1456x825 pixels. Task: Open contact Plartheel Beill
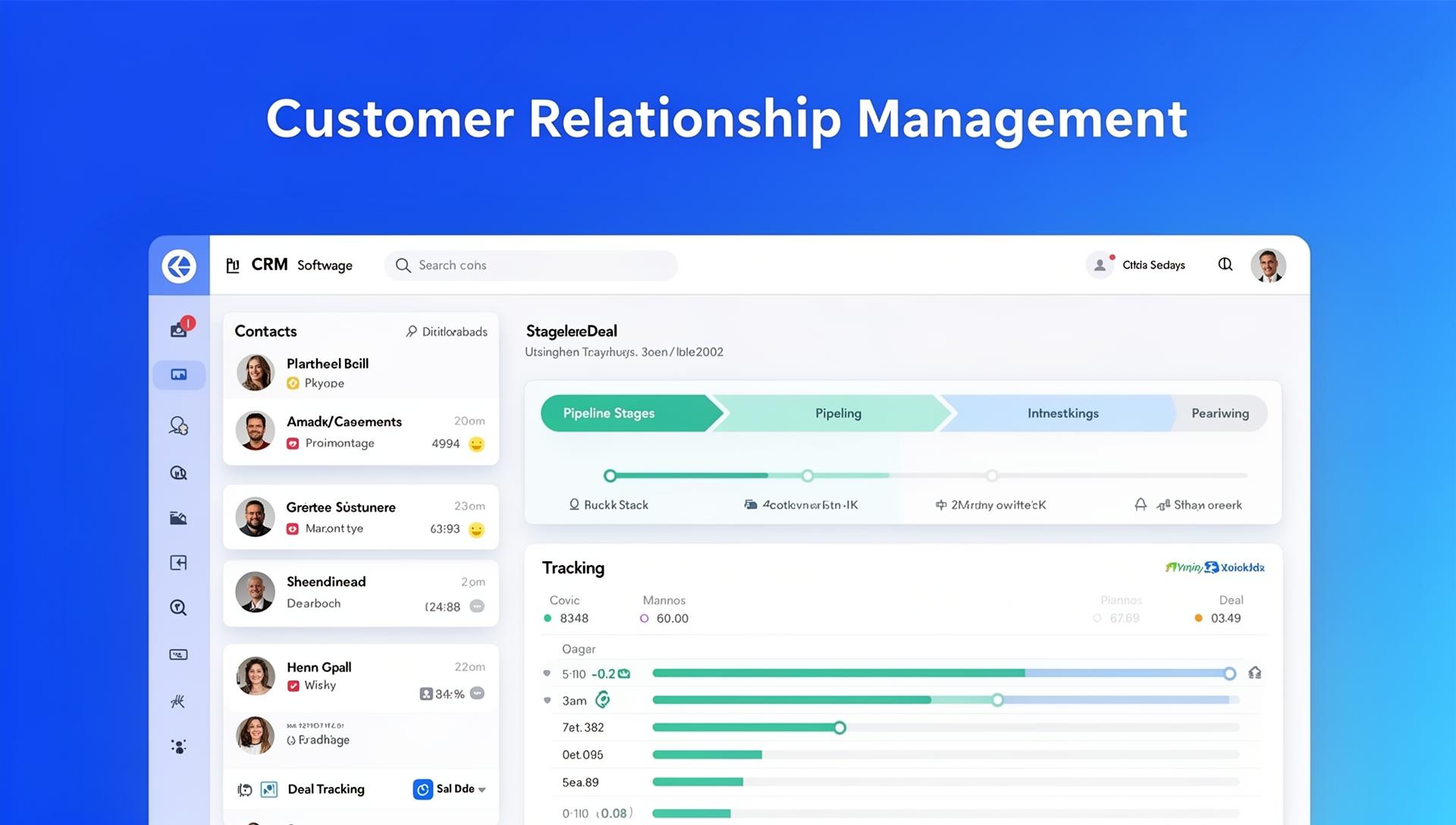[x=361, y=373]
